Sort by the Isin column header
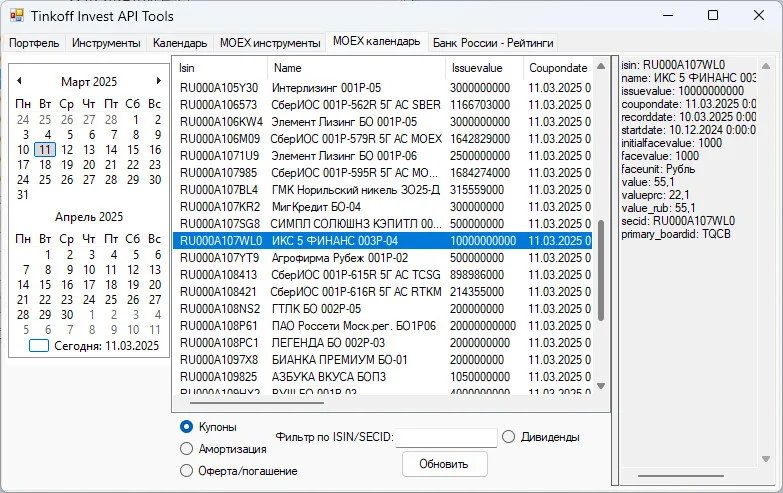 (x=220, y=68)
